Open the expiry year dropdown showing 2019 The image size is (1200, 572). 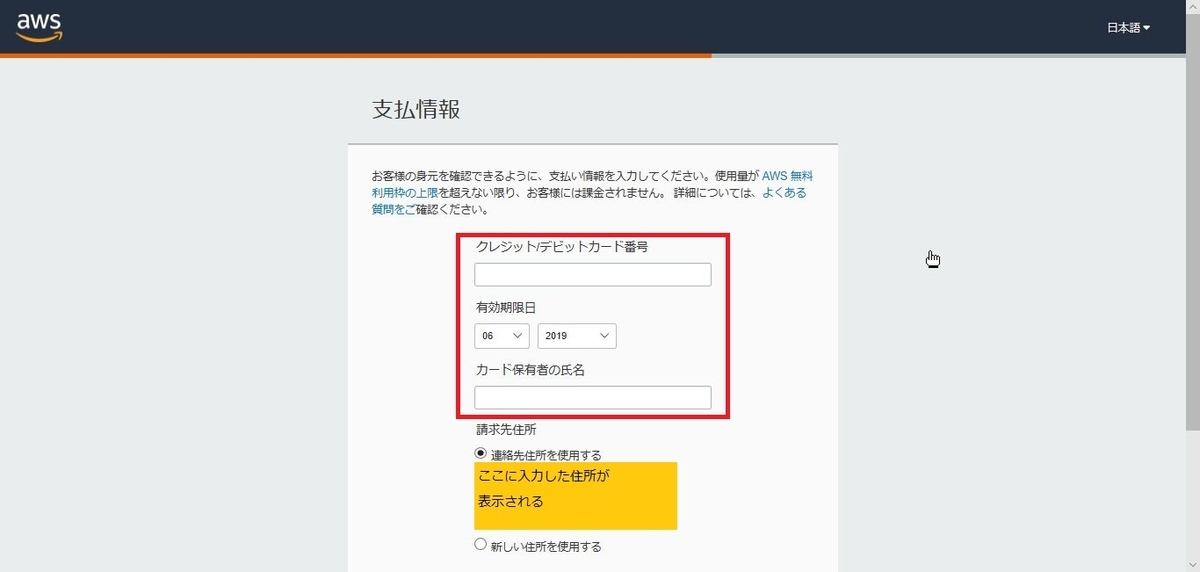(x=577, y=336)
